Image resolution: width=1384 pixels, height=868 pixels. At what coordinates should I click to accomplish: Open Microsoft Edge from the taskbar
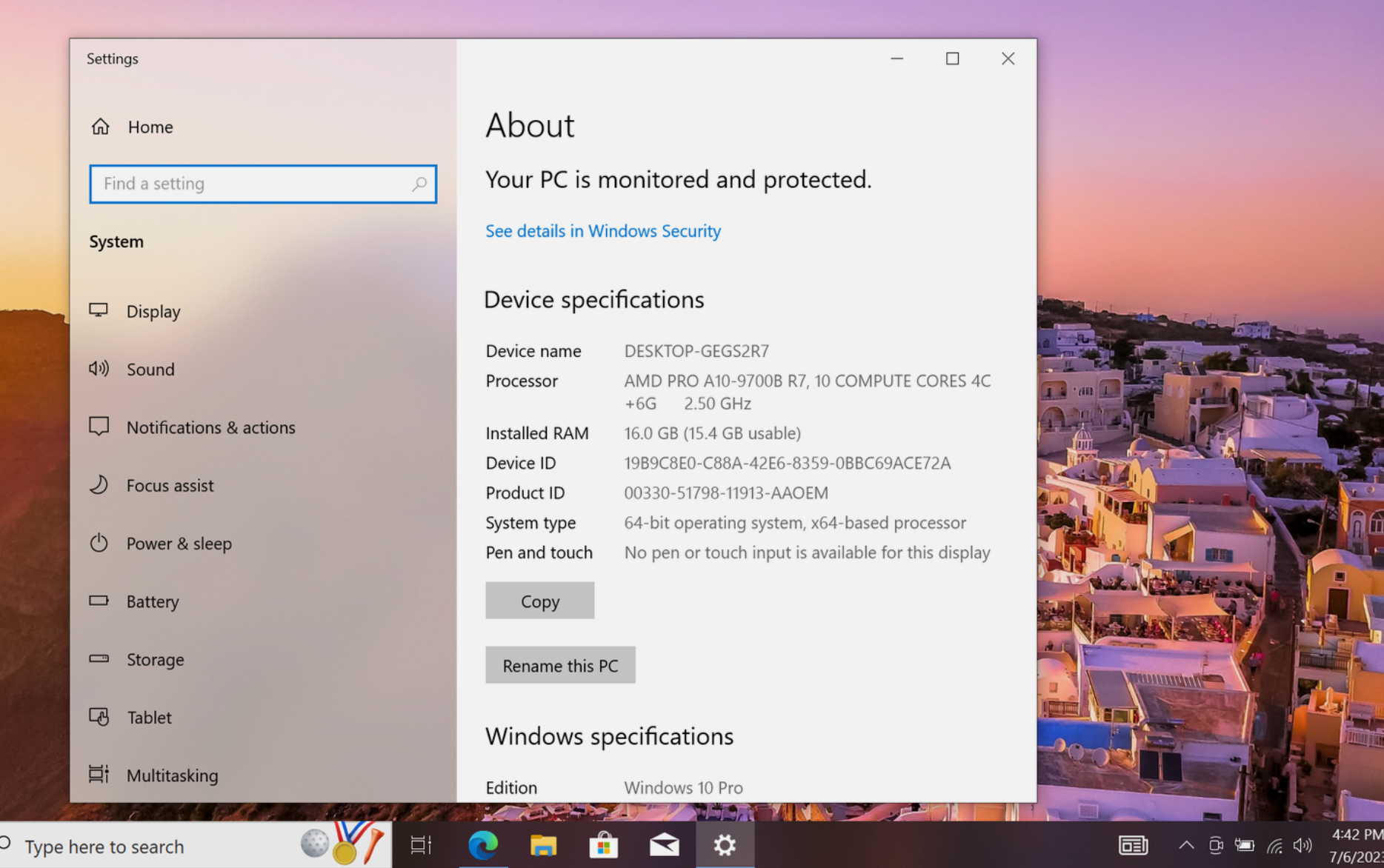pos(483,845)
